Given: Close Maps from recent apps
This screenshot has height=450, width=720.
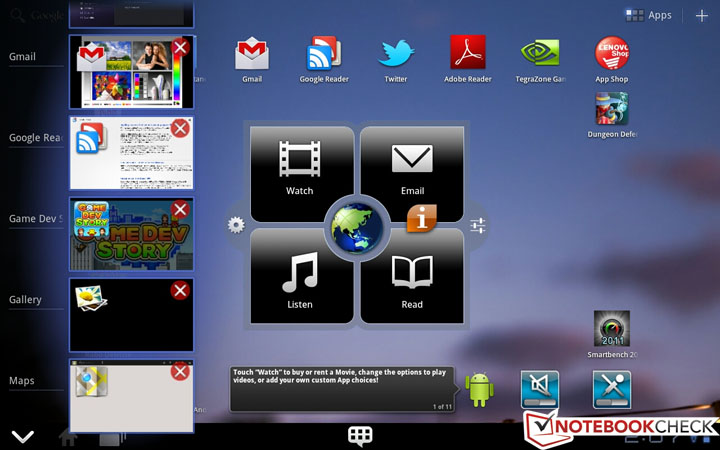Looking at the screenshot, I should (x=180, y=371).
